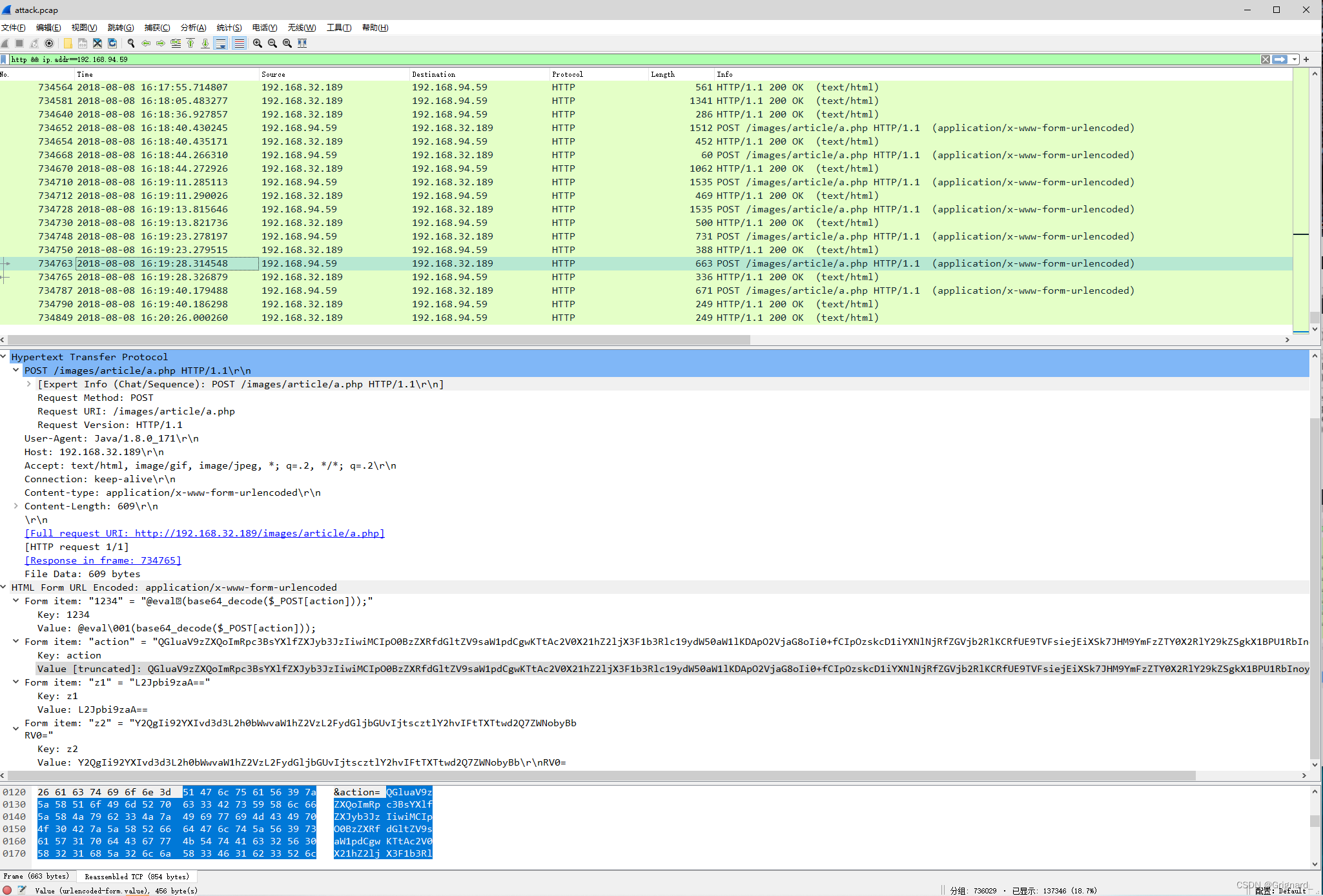
Task: Collapse Form item "z1" node
Action: [x=16, y=682]
